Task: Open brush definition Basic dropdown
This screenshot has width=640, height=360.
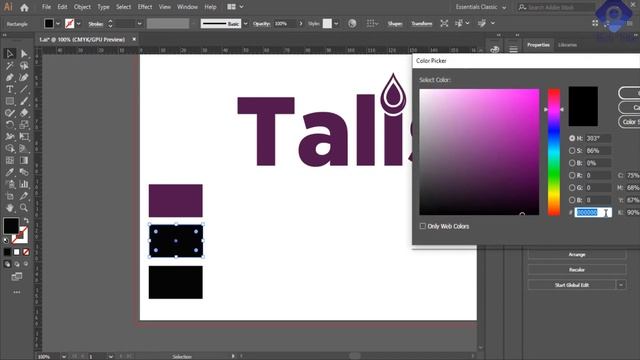Action: pyautogui.click(x=245, y=24)
